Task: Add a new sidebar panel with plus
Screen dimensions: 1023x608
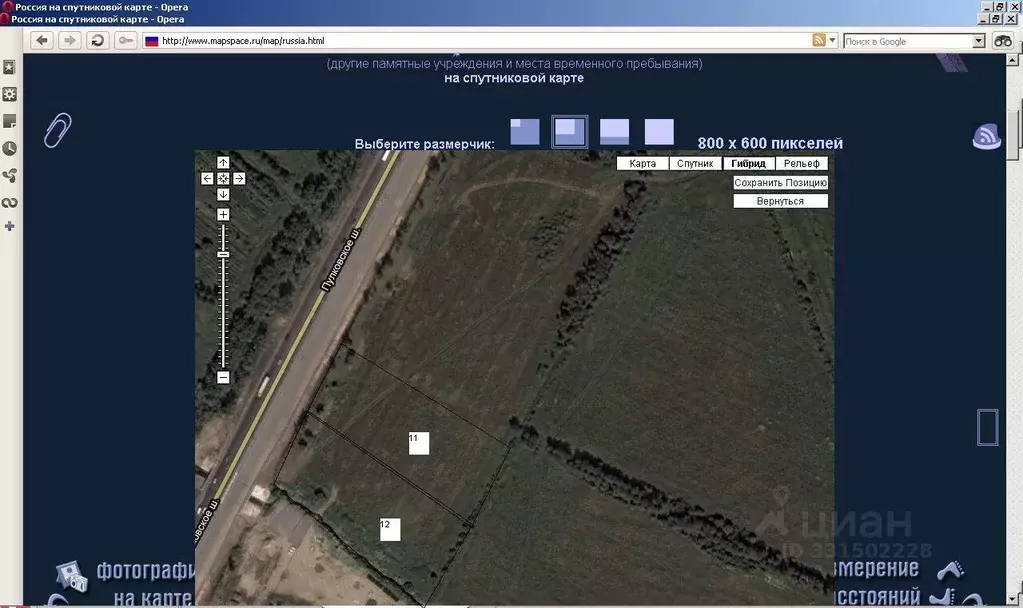Action: pyautogui.click(x=9, y=226)
